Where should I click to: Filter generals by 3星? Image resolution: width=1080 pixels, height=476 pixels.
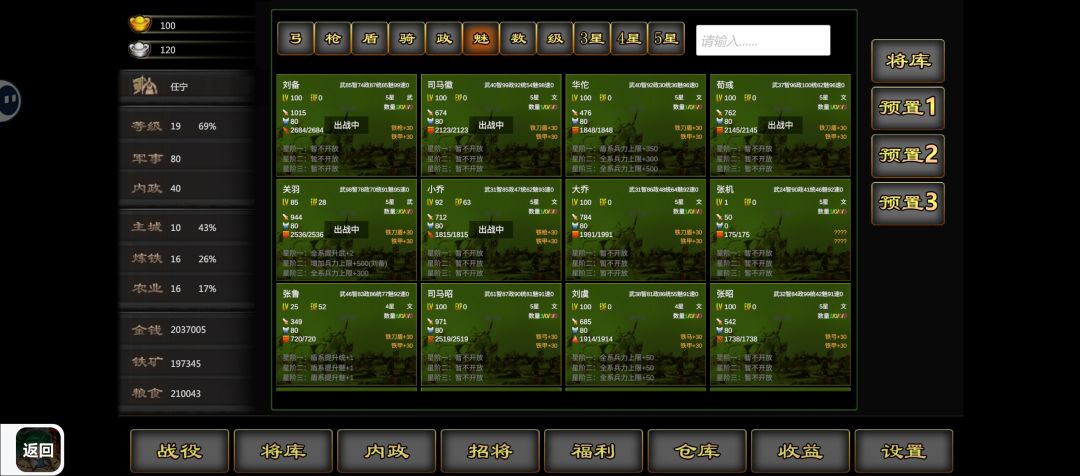pos(592,39)
